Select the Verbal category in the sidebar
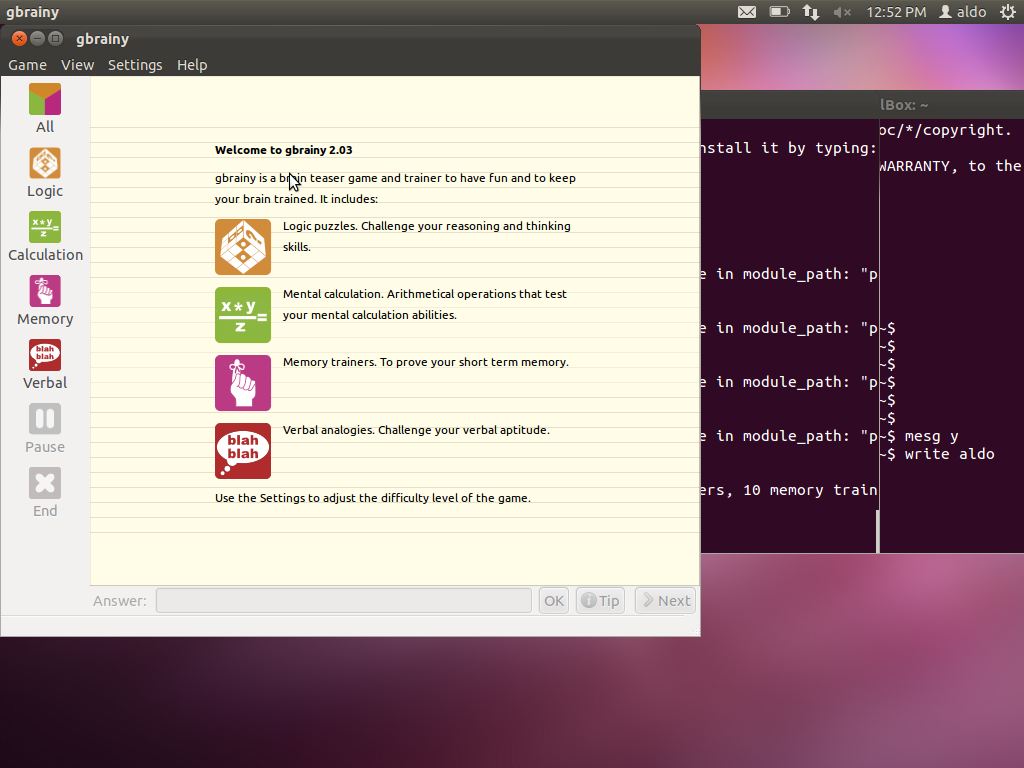The image size is (1024, 768). pos(44,355)
